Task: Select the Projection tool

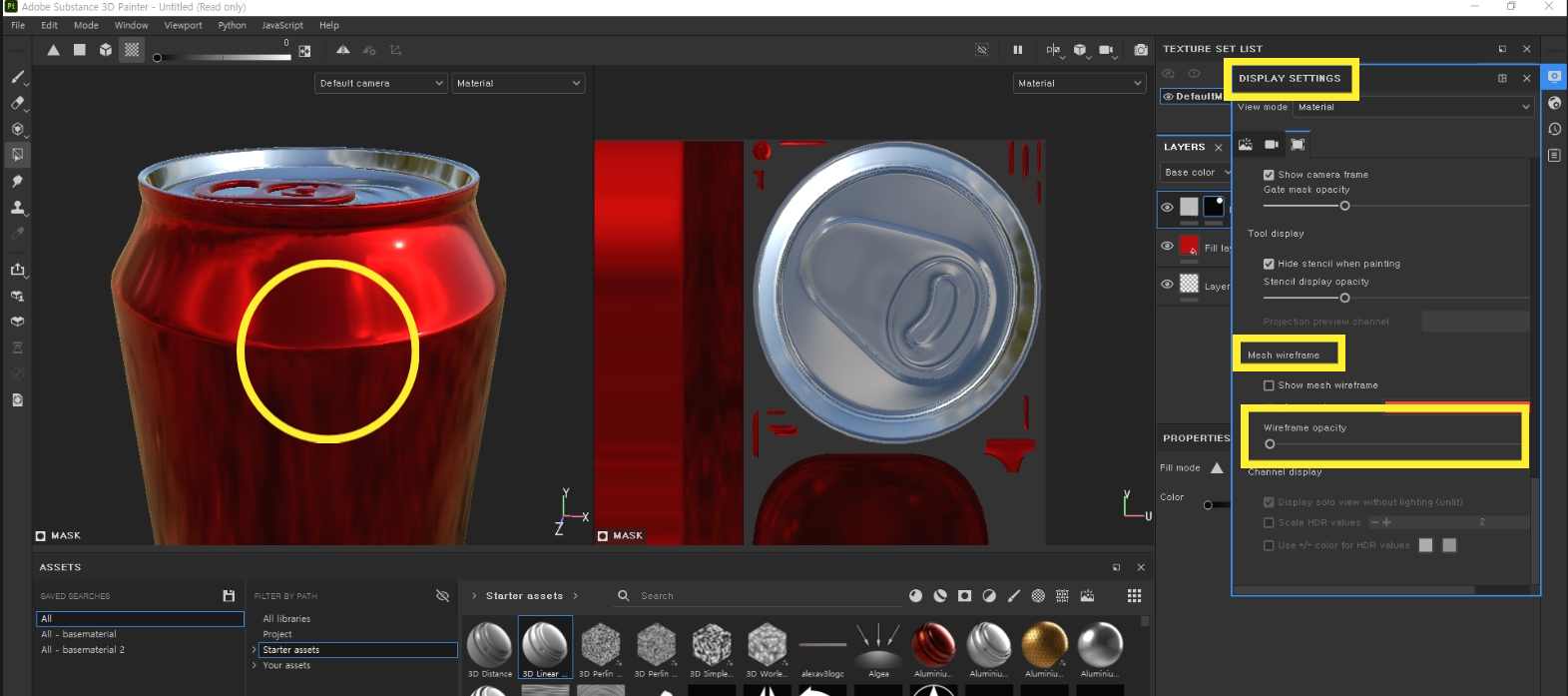Action: [x=17, y=129]
